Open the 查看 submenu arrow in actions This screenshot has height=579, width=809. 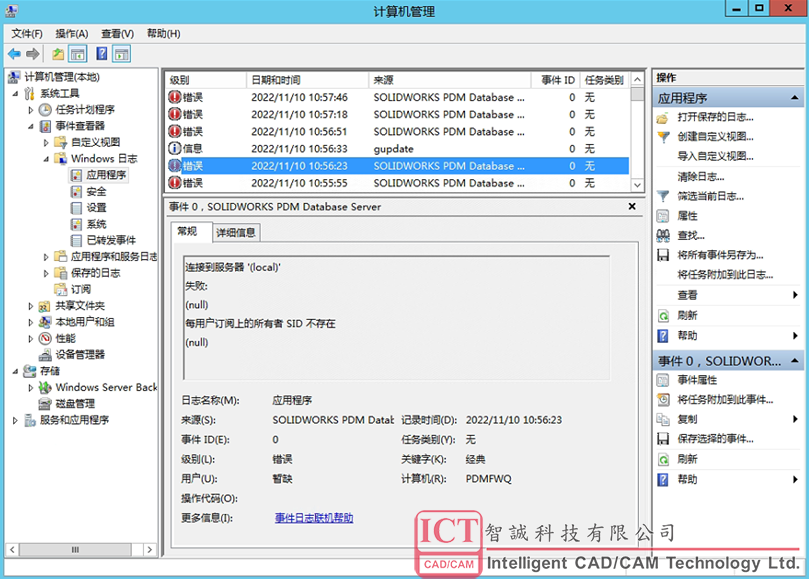(795, 295)
